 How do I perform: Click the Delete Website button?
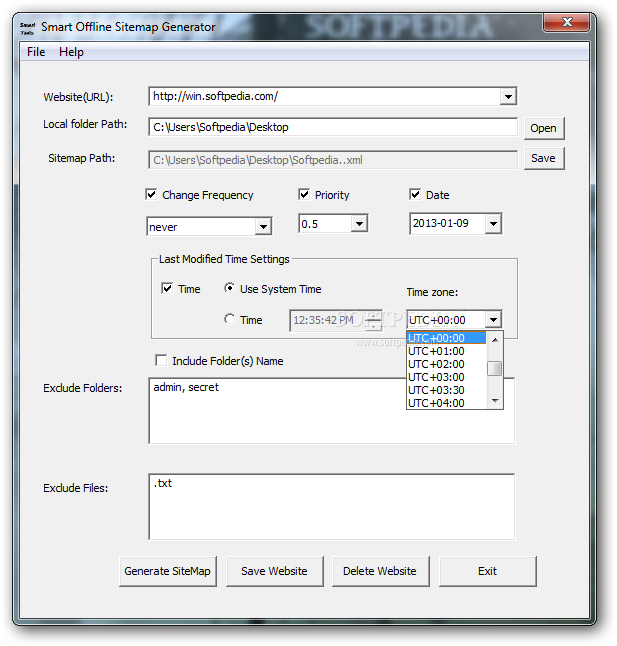coord(380,571)
